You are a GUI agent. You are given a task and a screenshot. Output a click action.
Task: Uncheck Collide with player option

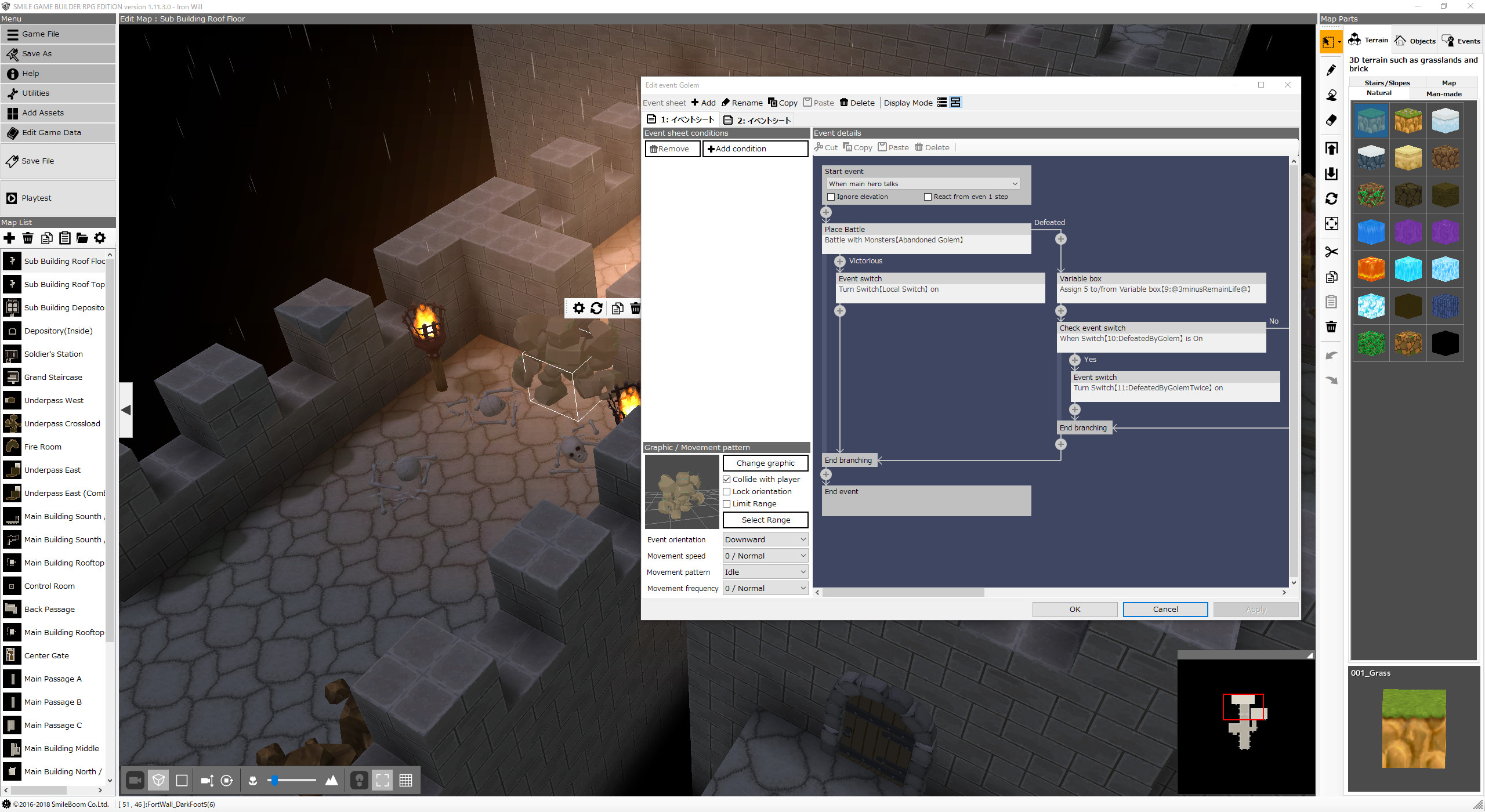pyautogui.click(x=727, y=479)
